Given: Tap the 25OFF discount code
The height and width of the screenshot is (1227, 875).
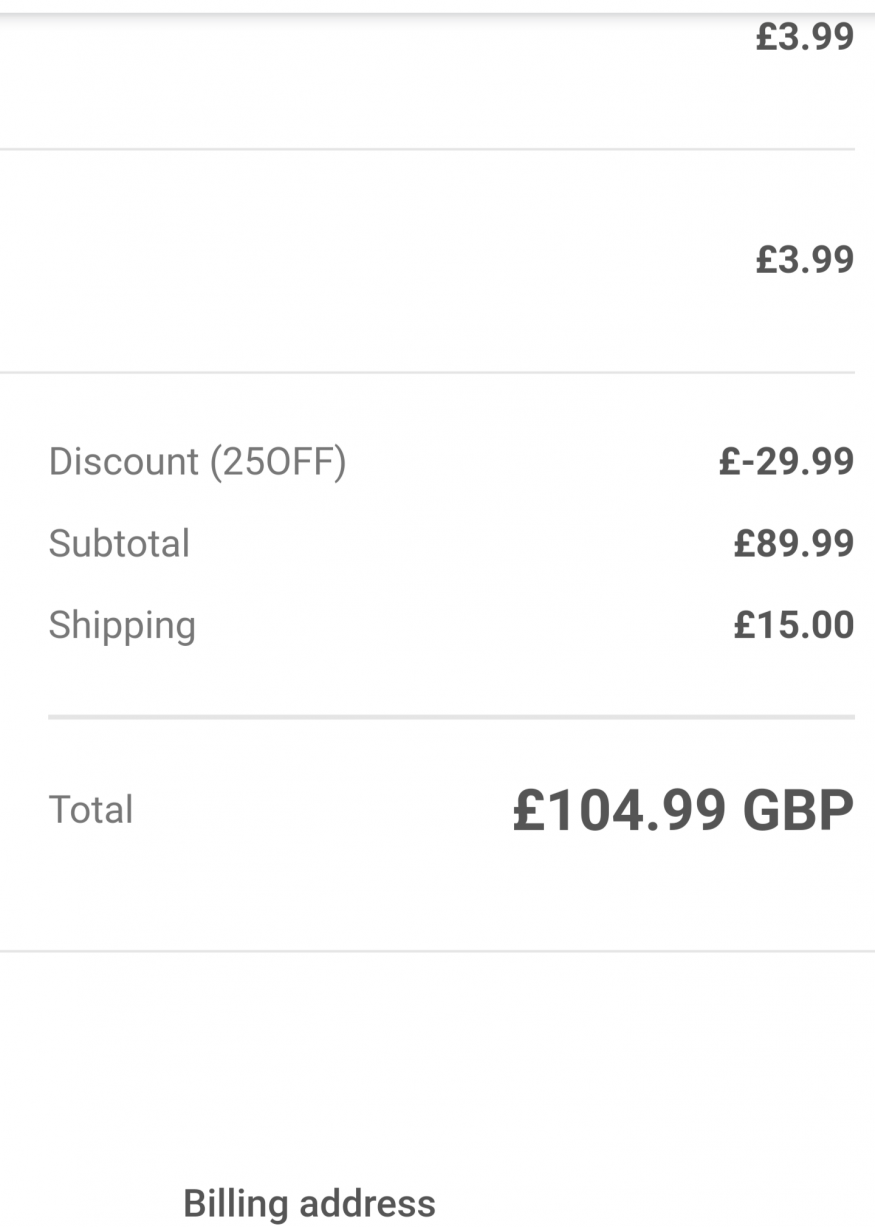Looking at the screenshot, I should [x=277, y=462].
